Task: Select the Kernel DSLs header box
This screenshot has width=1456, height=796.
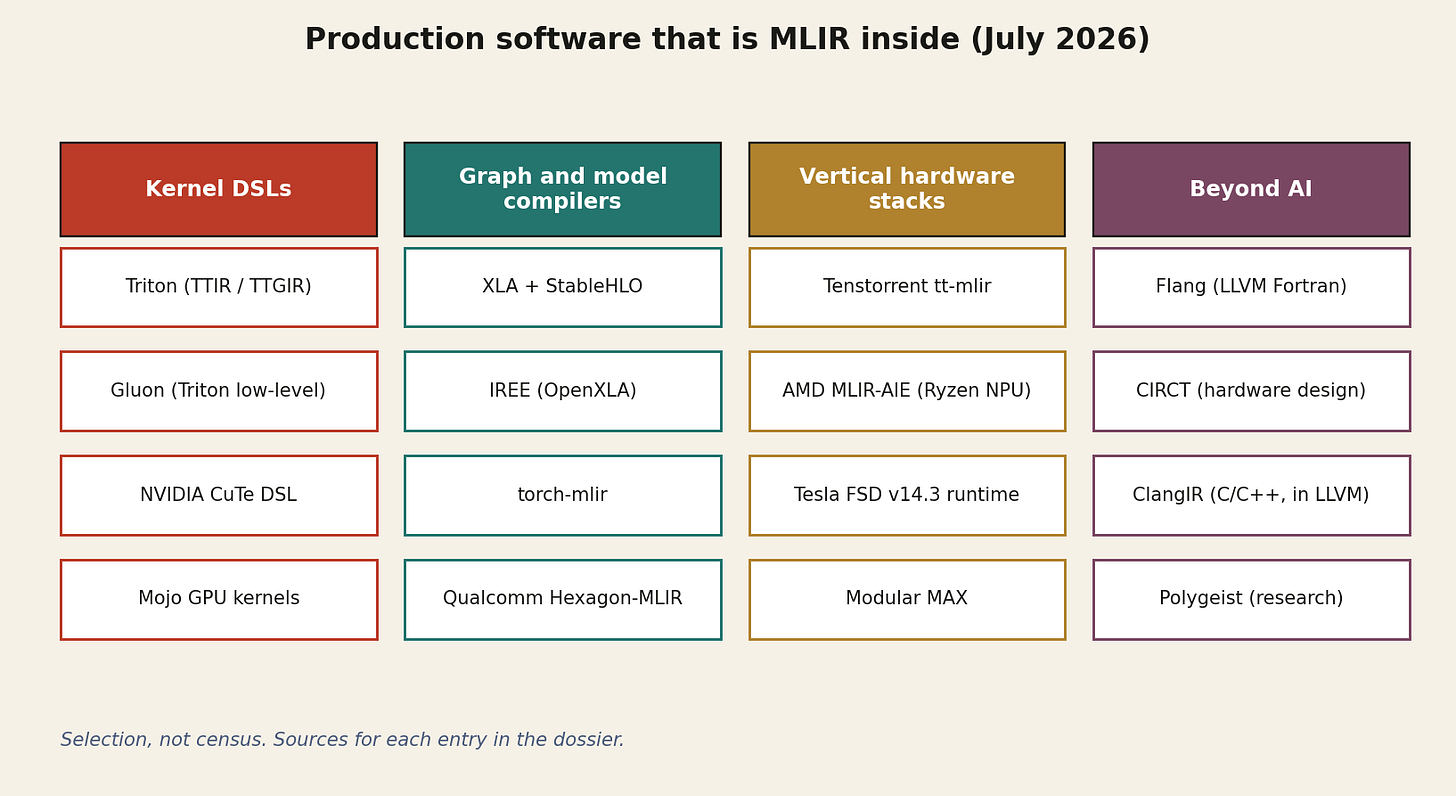Action: point(219,189)
